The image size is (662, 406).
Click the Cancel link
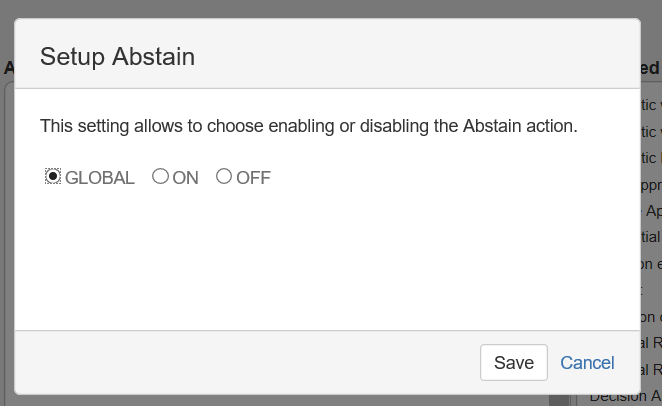[587, 362]
